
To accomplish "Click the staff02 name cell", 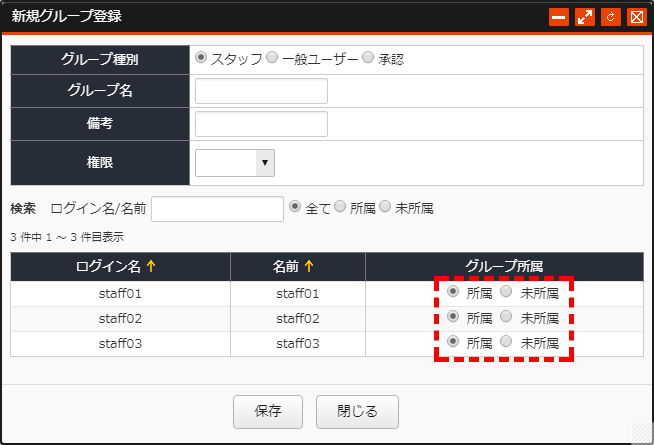I will (x=298, y=319).
